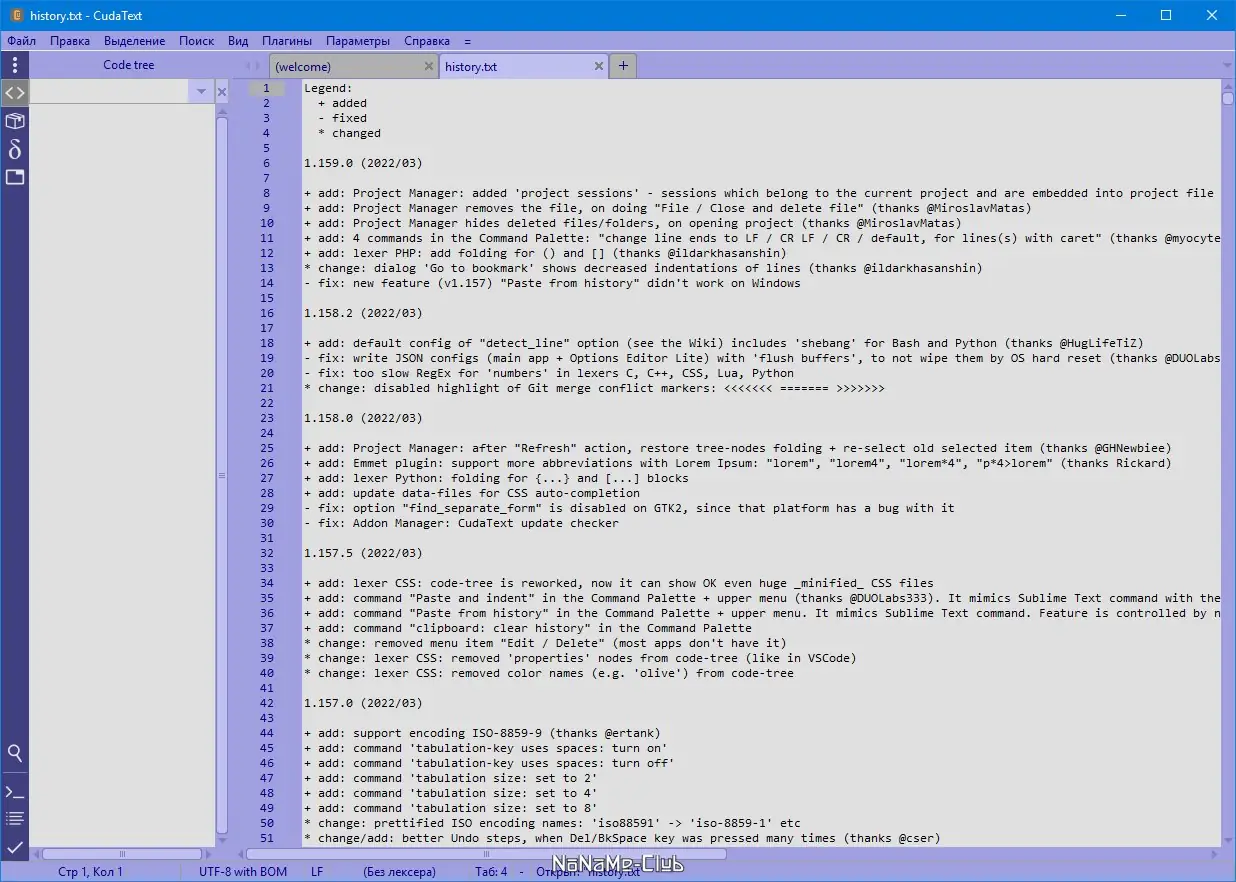
Task: Activate the Code tree sidebar icon
Action: (x=14, y=92)
